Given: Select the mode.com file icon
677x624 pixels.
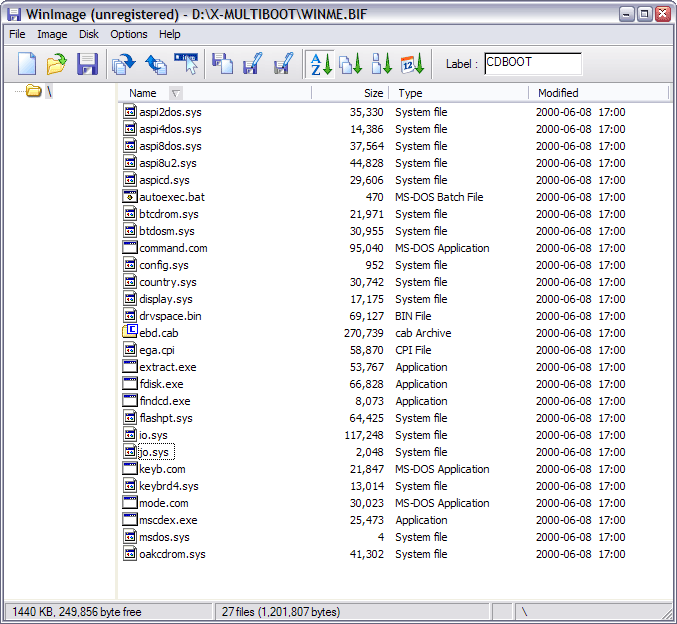Looking at the screenshot, I should (x=130, y=503).
